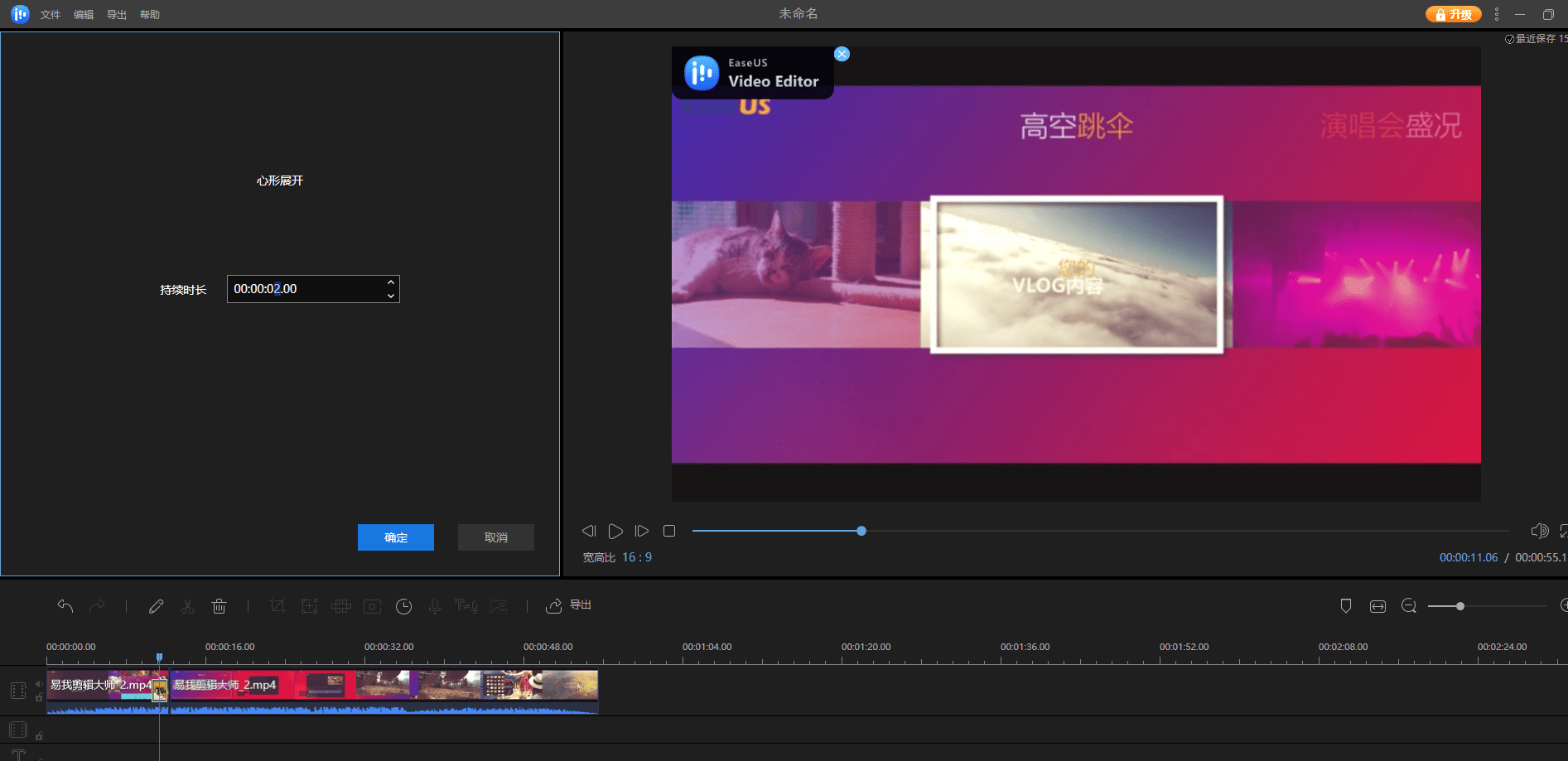Screen dimensions: 1568x761
Task: Click the 取消 cancel button
Action: [496, 537]
